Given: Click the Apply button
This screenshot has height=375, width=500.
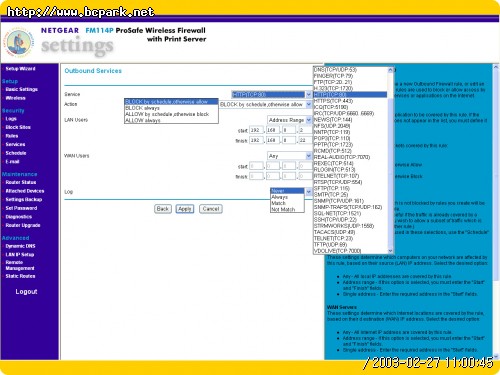Looking at the screenshot, I should tap(185, 209).
